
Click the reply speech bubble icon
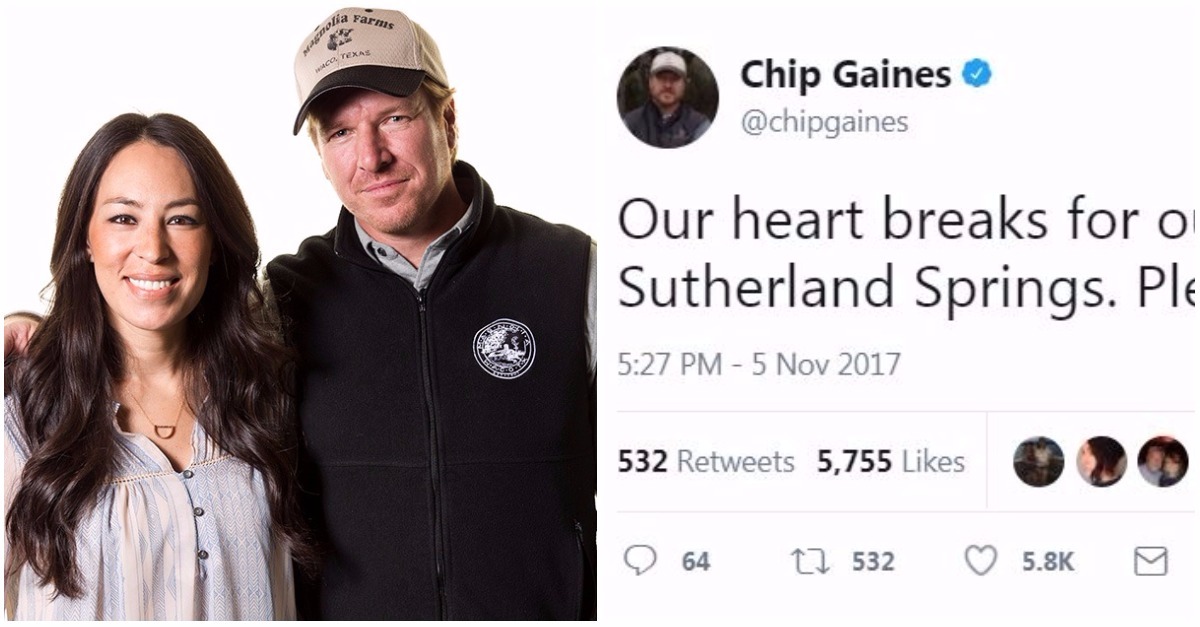pos(640,562)
